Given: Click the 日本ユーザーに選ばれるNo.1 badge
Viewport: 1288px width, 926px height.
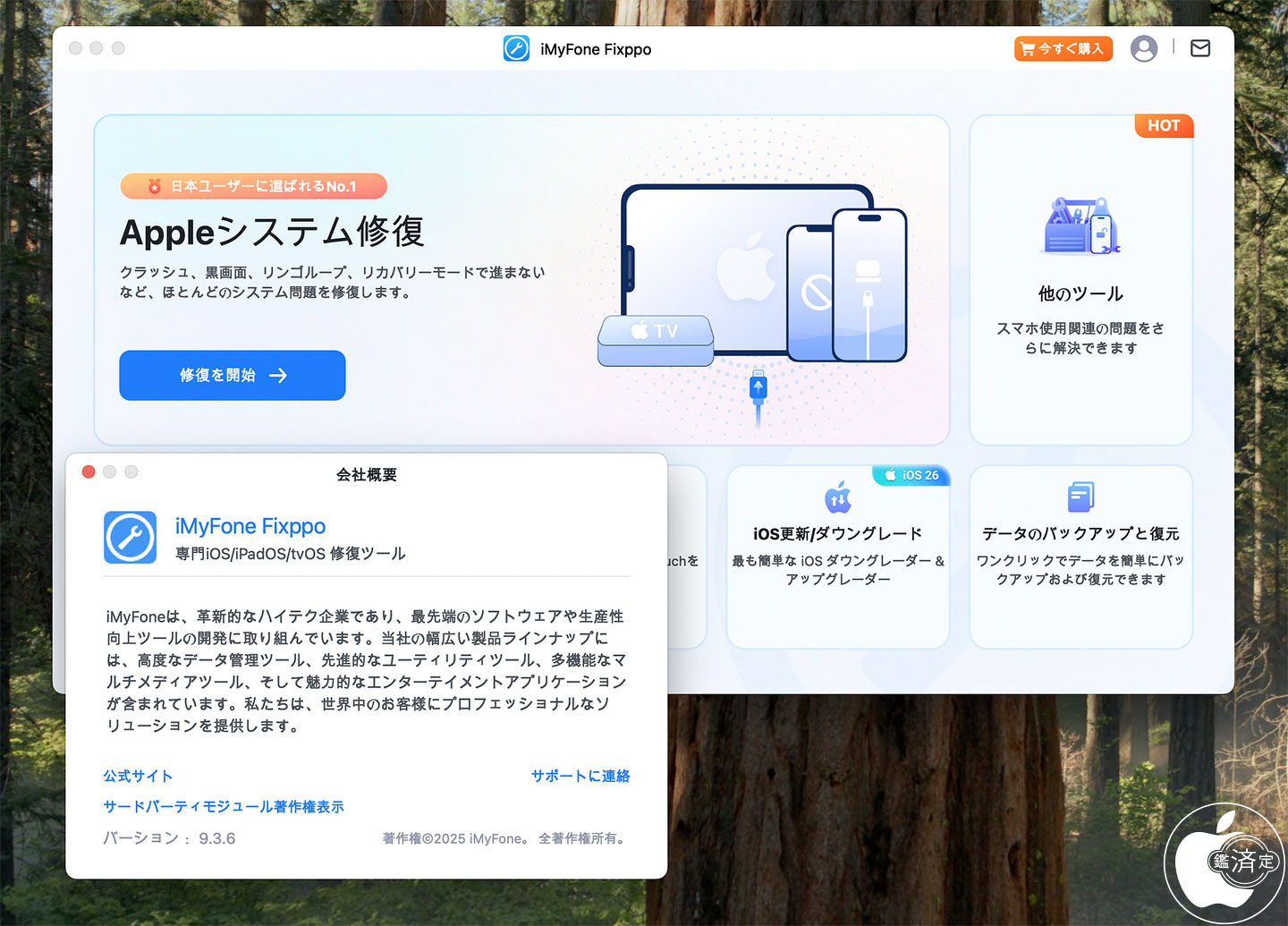Looking at the screenshot, I should coord(254,186).
